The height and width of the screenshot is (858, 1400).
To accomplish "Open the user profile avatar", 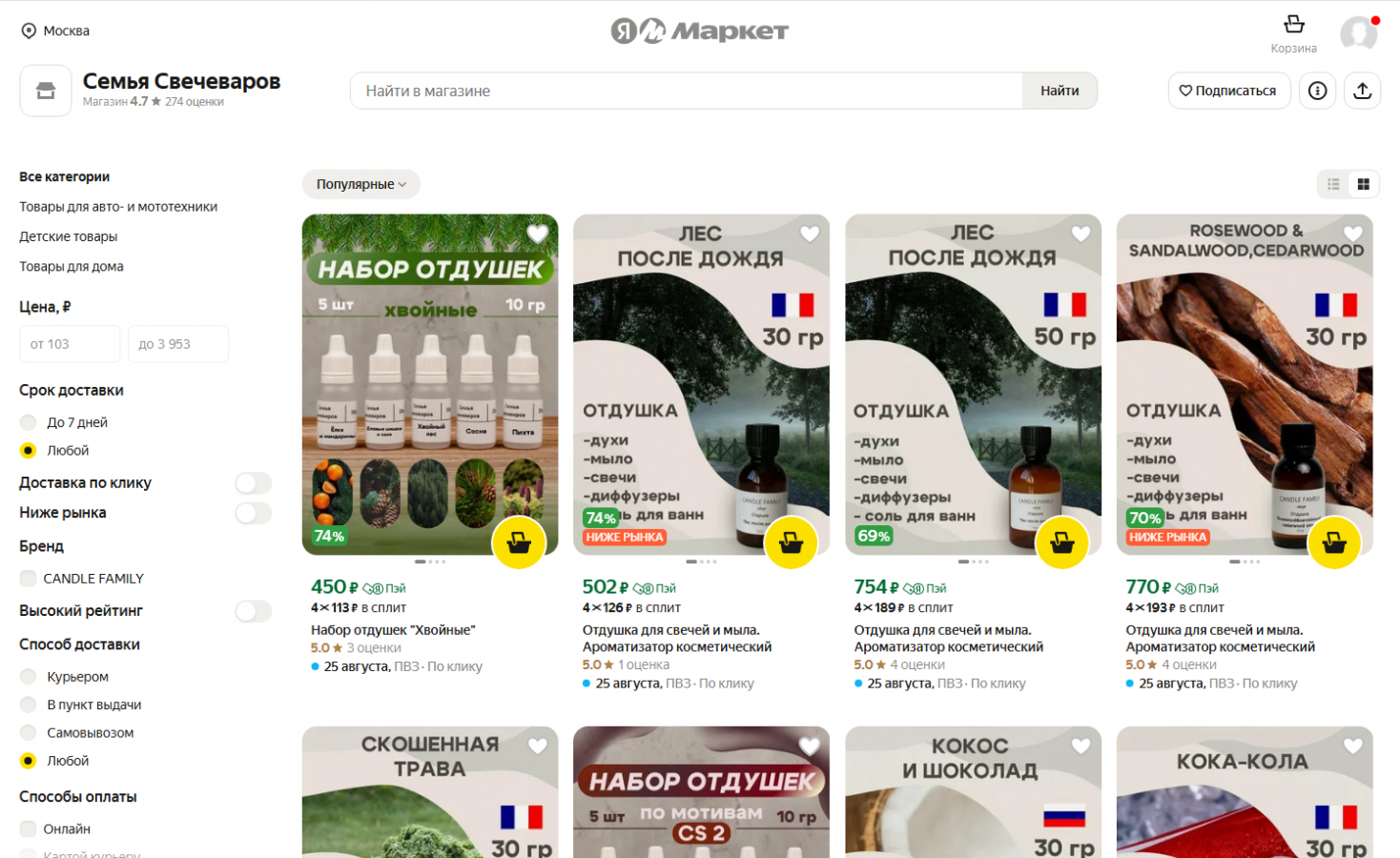I will click(x=1359, y=33).
